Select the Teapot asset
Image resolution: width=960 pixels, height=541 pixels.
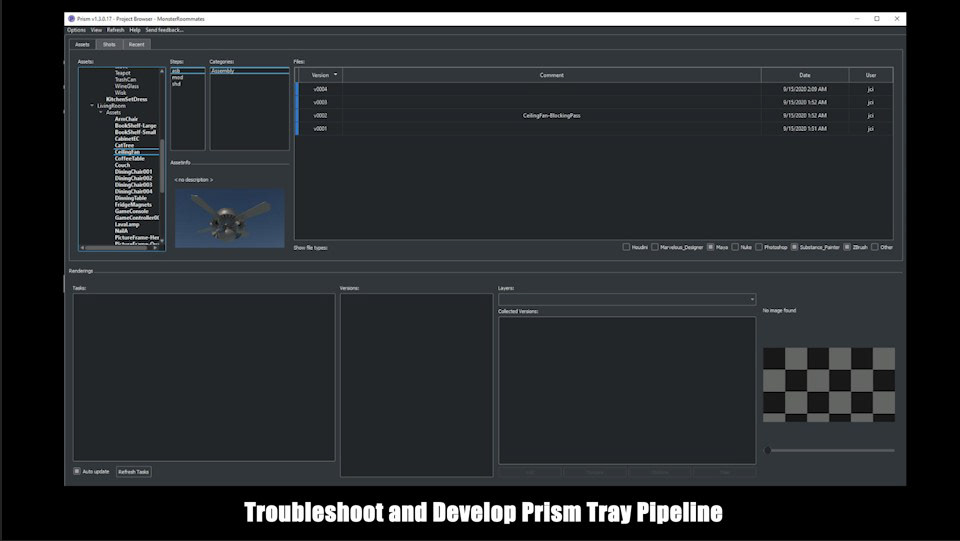click(x=122, y=73)
